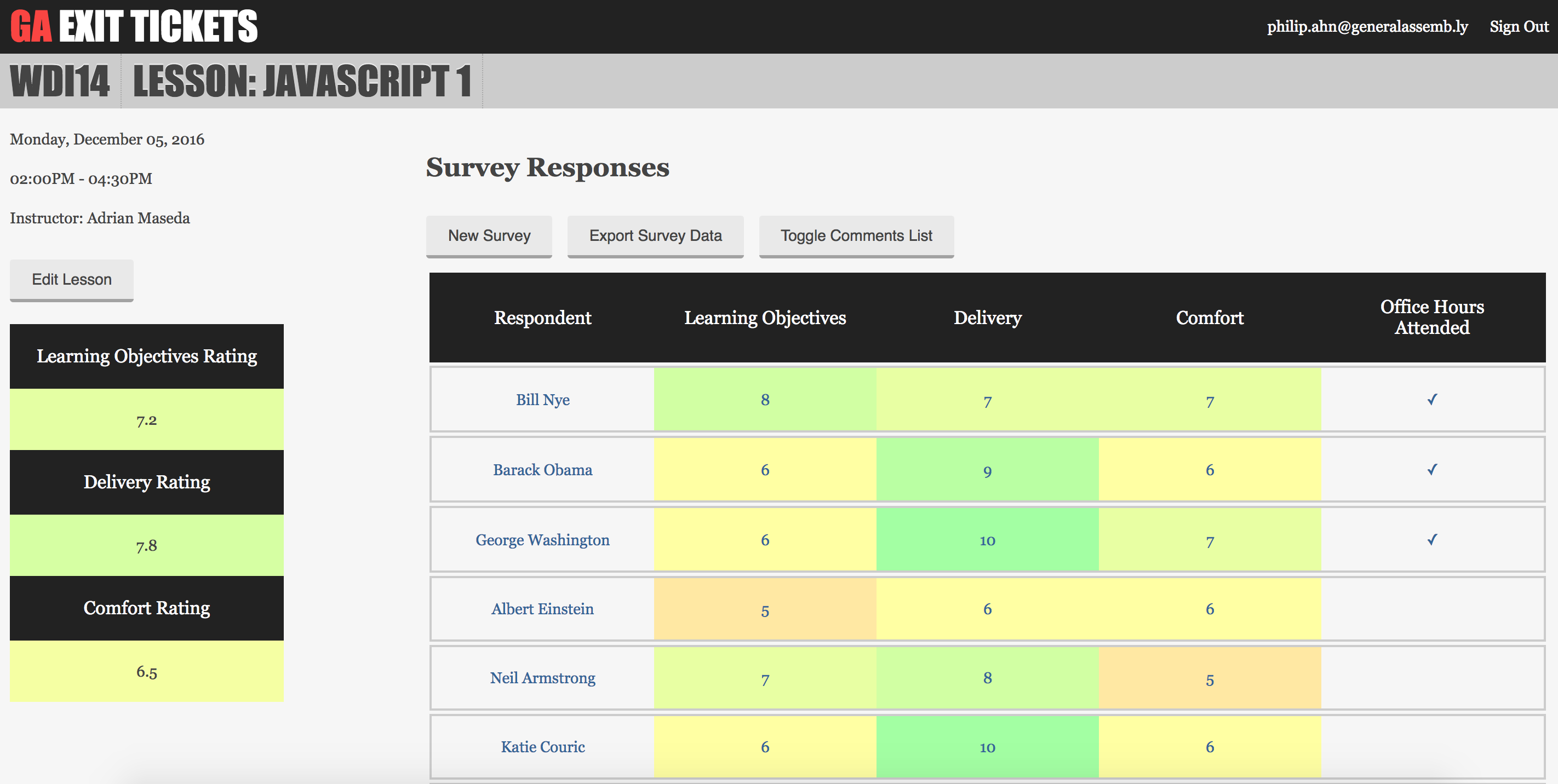Click the Learning Objectives column header
The width and height of the screenshot is (1558, 784).
[765, 318]
